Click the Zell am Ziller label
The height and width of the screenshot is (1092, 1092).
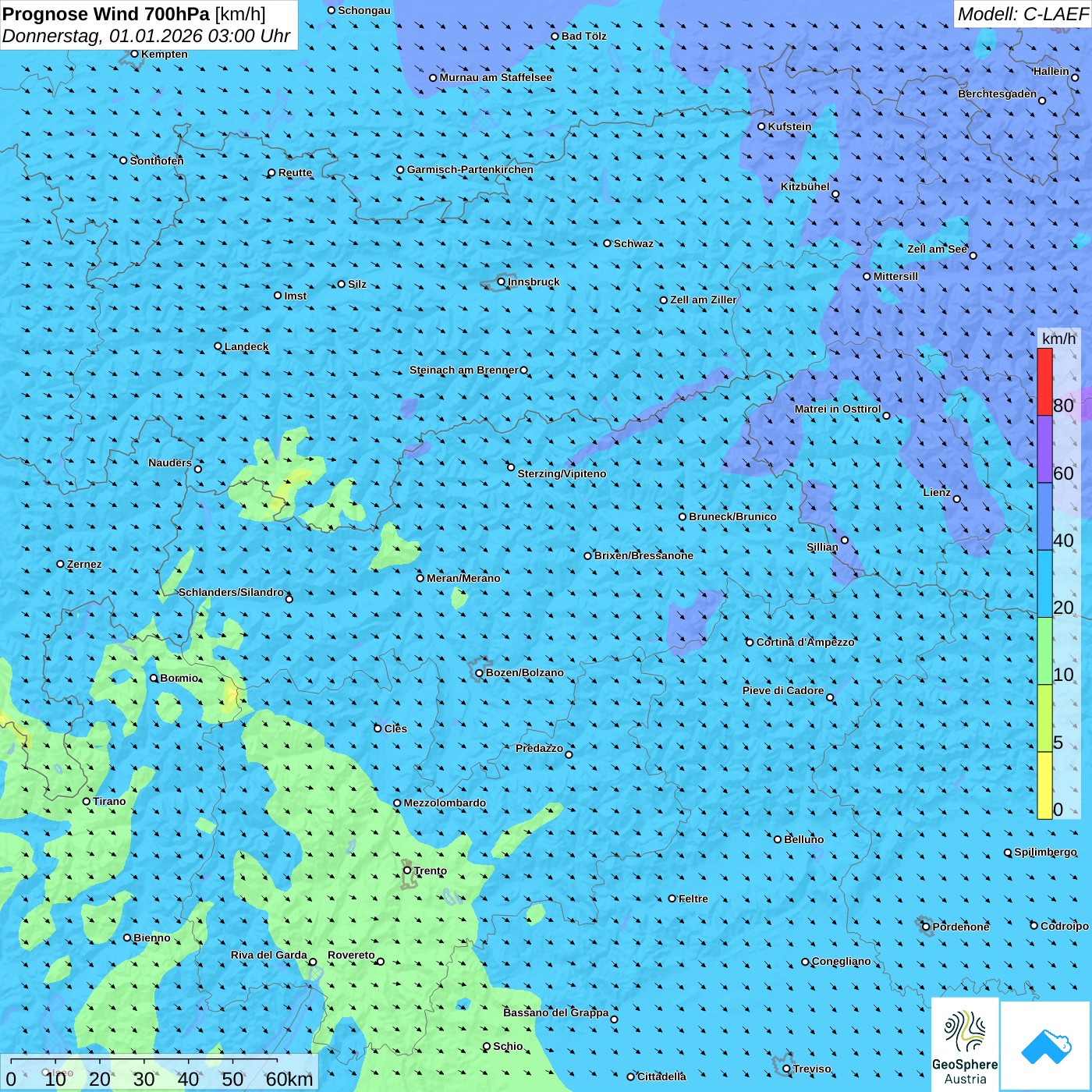[x=704, y=300]
